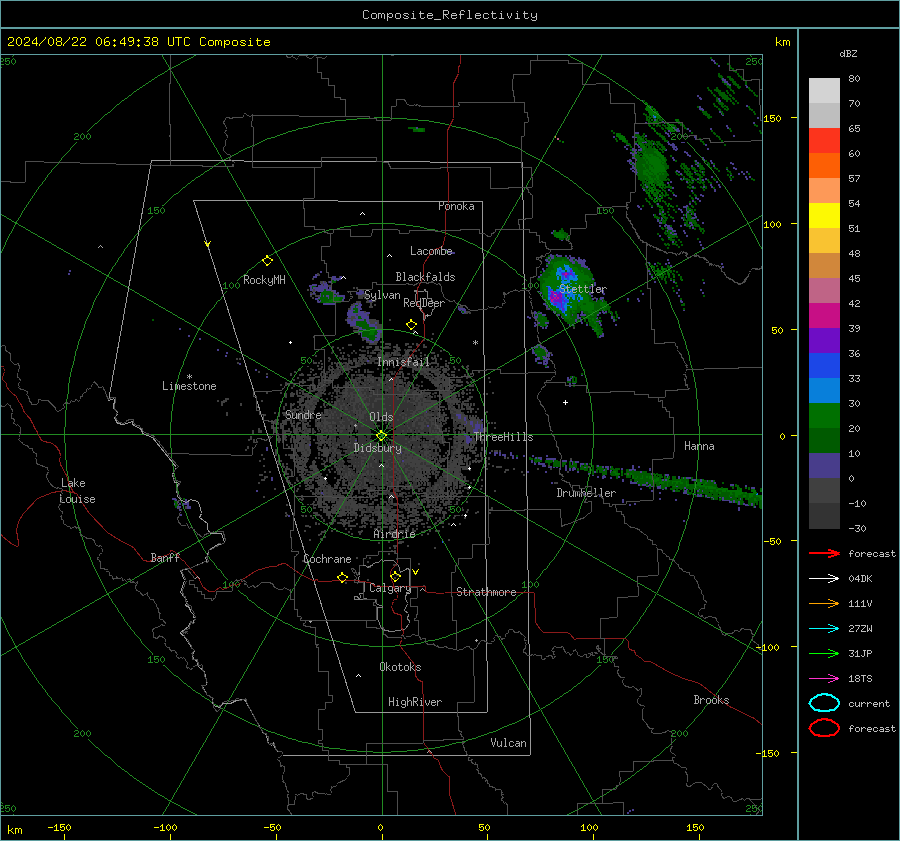Select the pink 42–45 dBZ swatch
Screen dimensions: 900x841
(824, 290)
